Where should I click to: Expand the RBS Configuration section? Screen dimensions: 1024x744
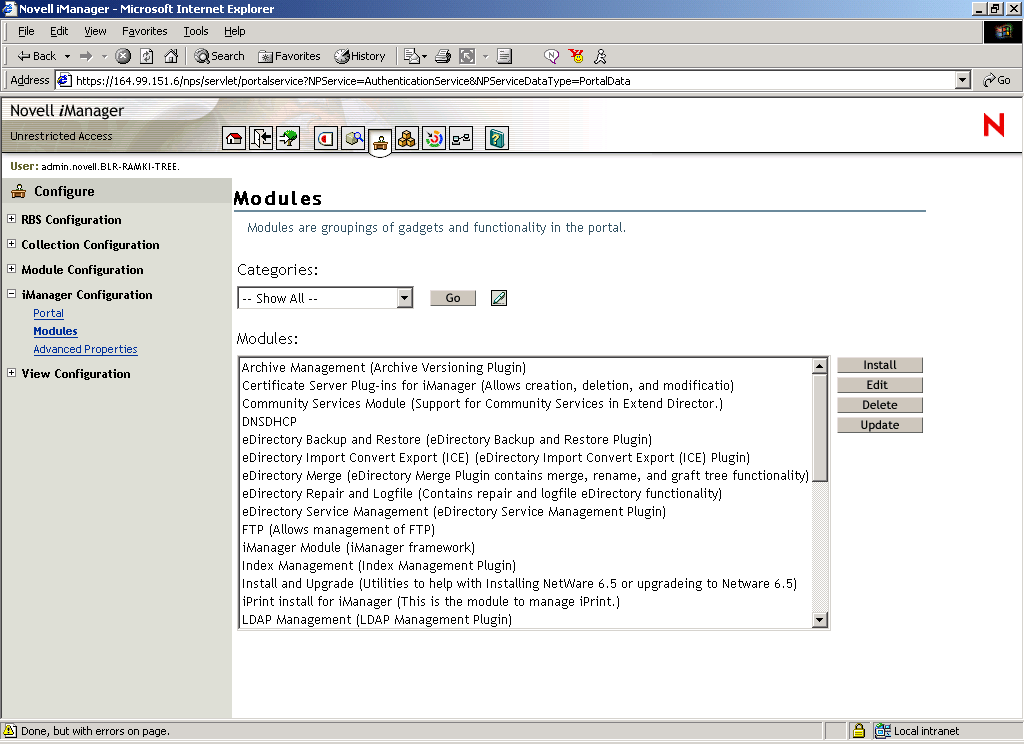tap(10, 219)
